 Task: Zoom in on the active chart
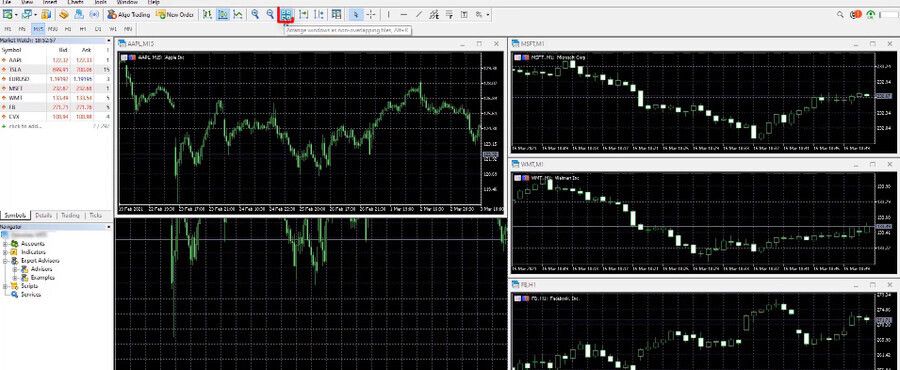255,14
